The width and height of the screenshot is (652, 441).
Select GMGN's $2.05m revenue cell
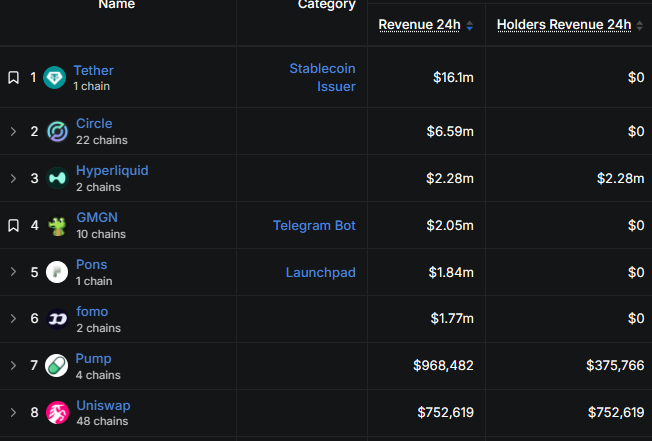pos(450,225)
